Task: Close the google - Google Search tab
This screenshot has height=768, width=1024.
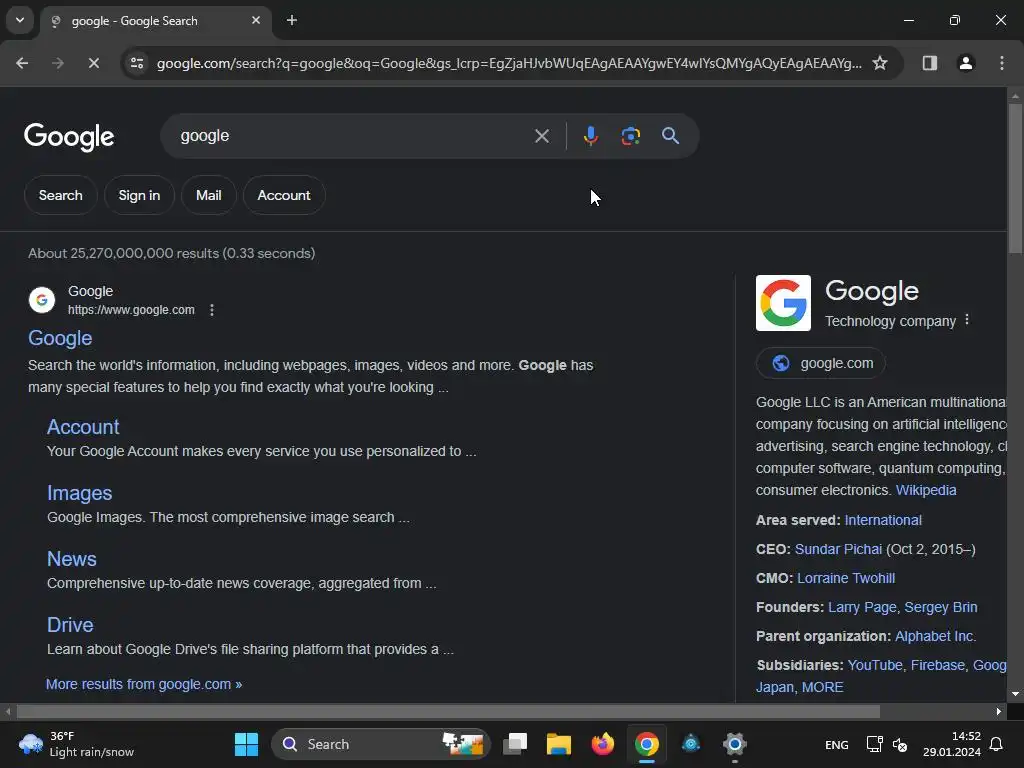Action: click(x=256, y=20)
